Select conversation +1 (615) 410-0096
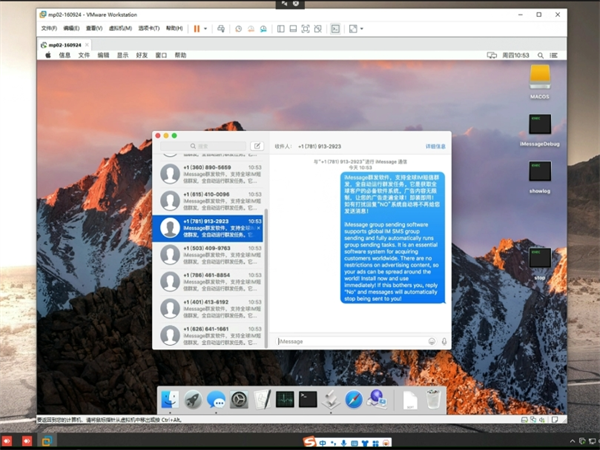Screen dimensions: 600x450 tap(210, 200)
